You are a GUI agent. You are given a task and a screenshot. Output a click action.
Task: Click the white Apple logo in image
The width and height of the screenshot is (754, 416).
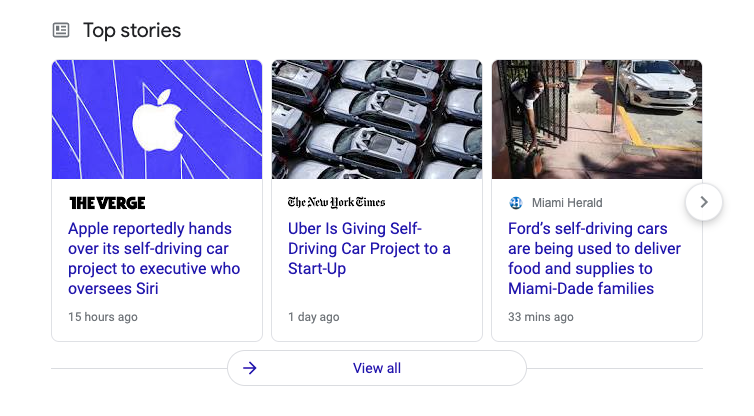157,118
